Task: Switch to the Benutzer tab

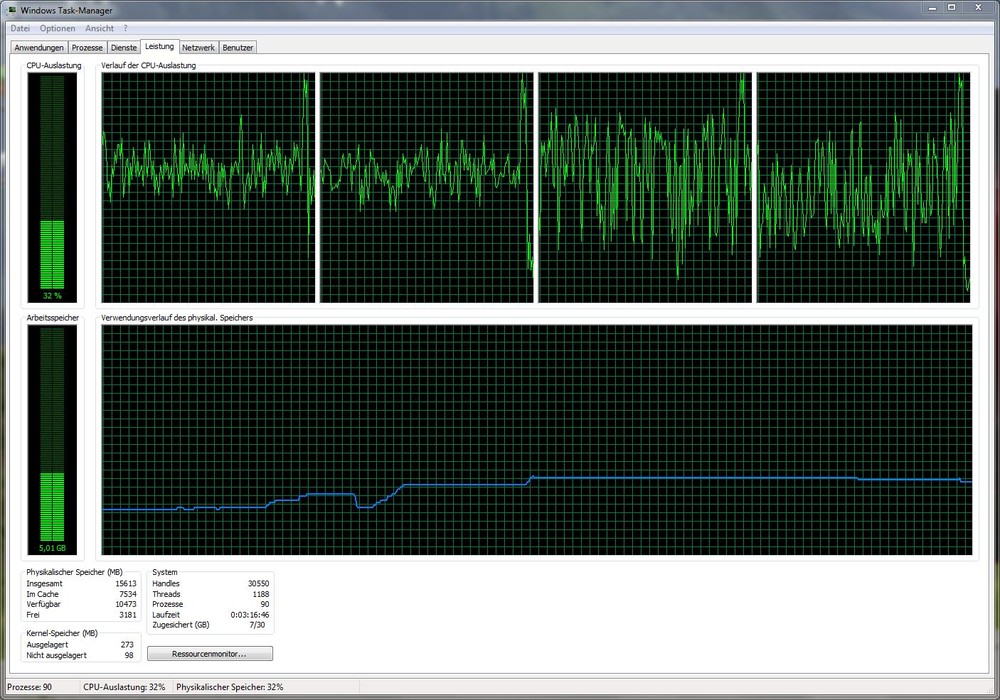Action: pos(238,47)
